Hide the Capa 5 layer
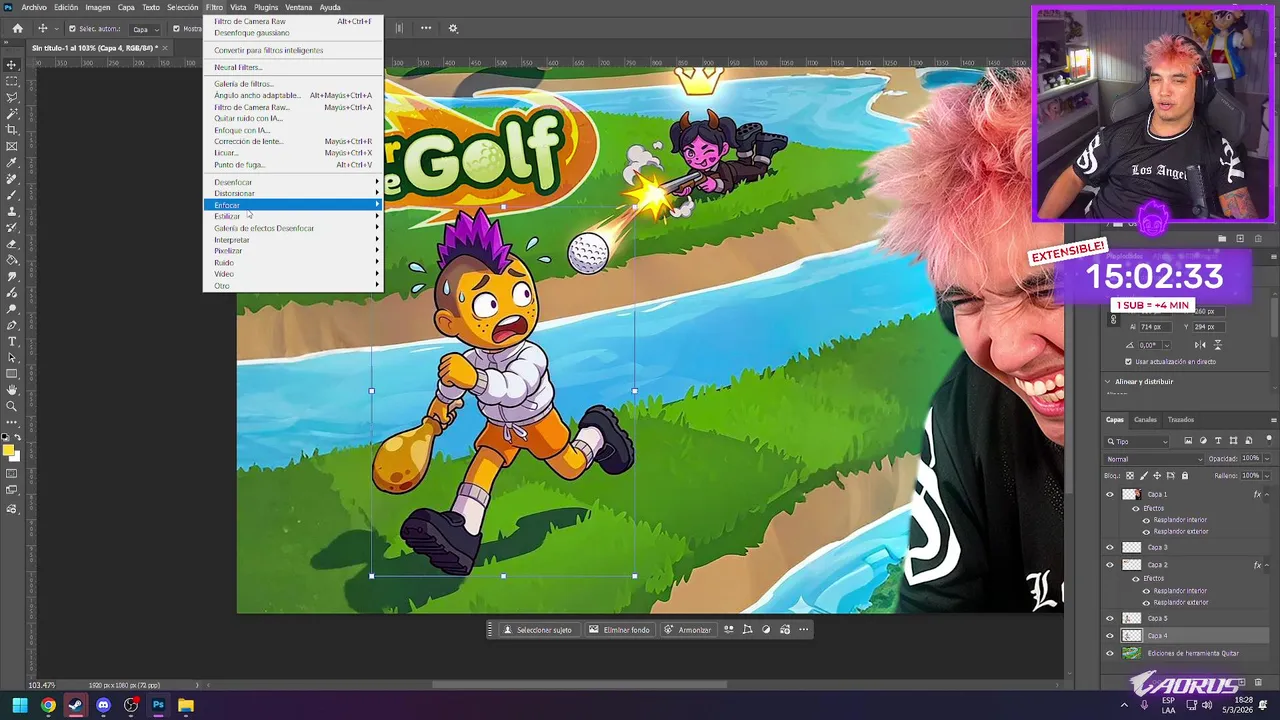This screenshot has height=720, width=1280. coord(1109,618)
